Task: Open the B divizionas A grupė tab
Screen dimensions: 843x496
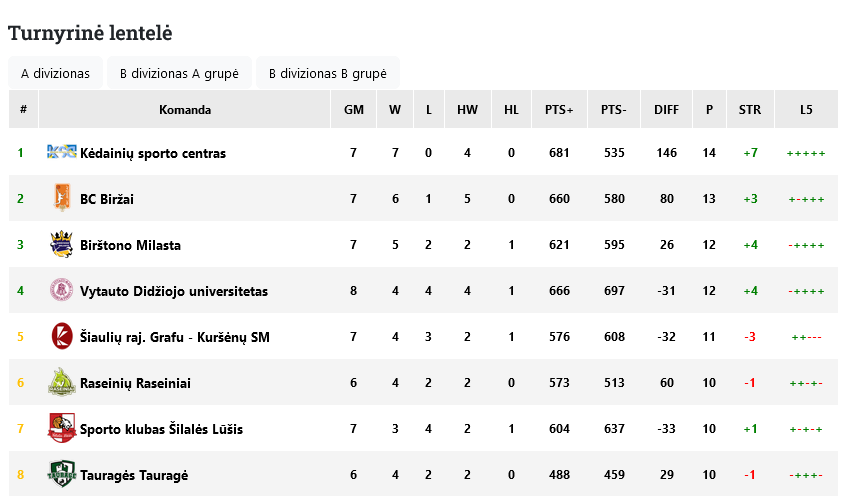Action: [179, 73]
